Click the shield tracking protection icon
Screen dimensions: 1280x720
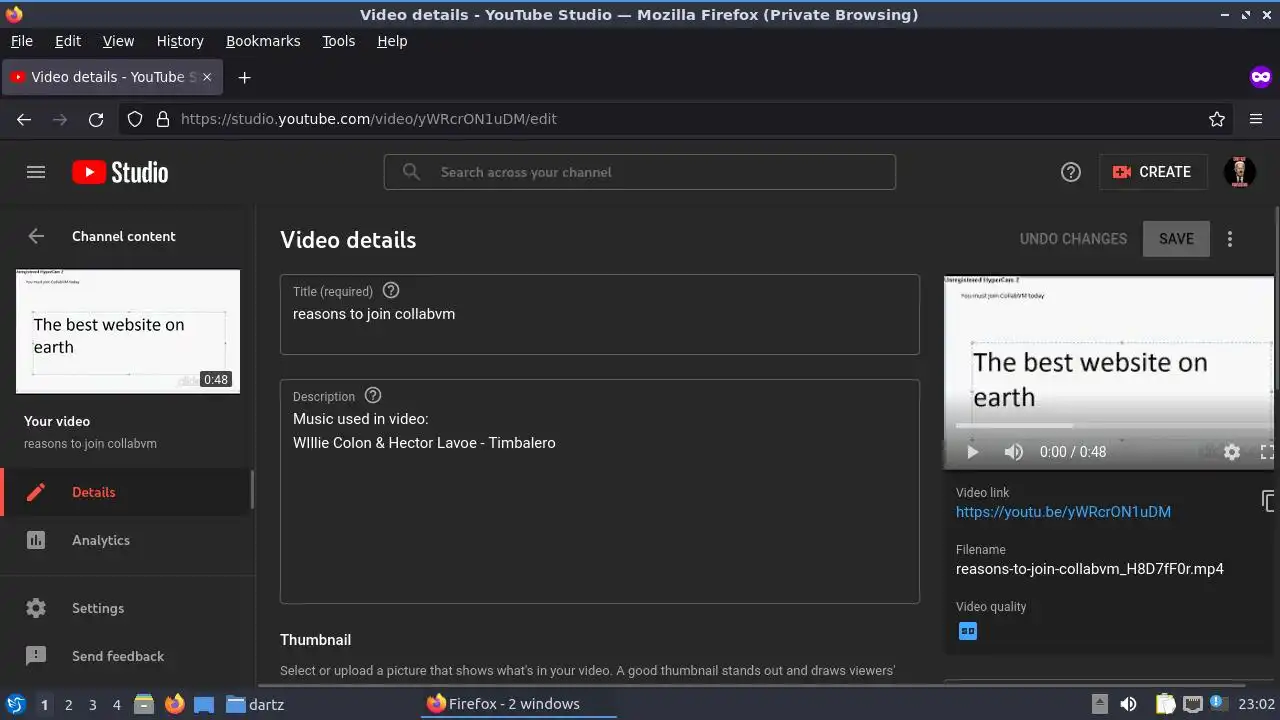tap(135, 119)
